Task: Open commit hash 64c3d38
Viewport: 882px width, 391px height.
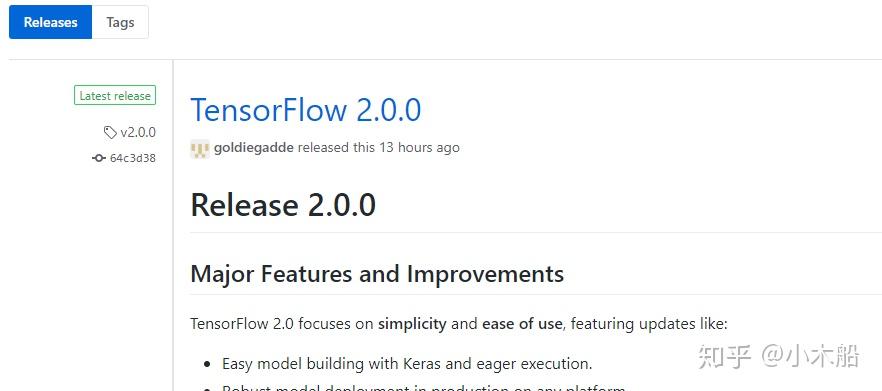Action: coord(133,158)
